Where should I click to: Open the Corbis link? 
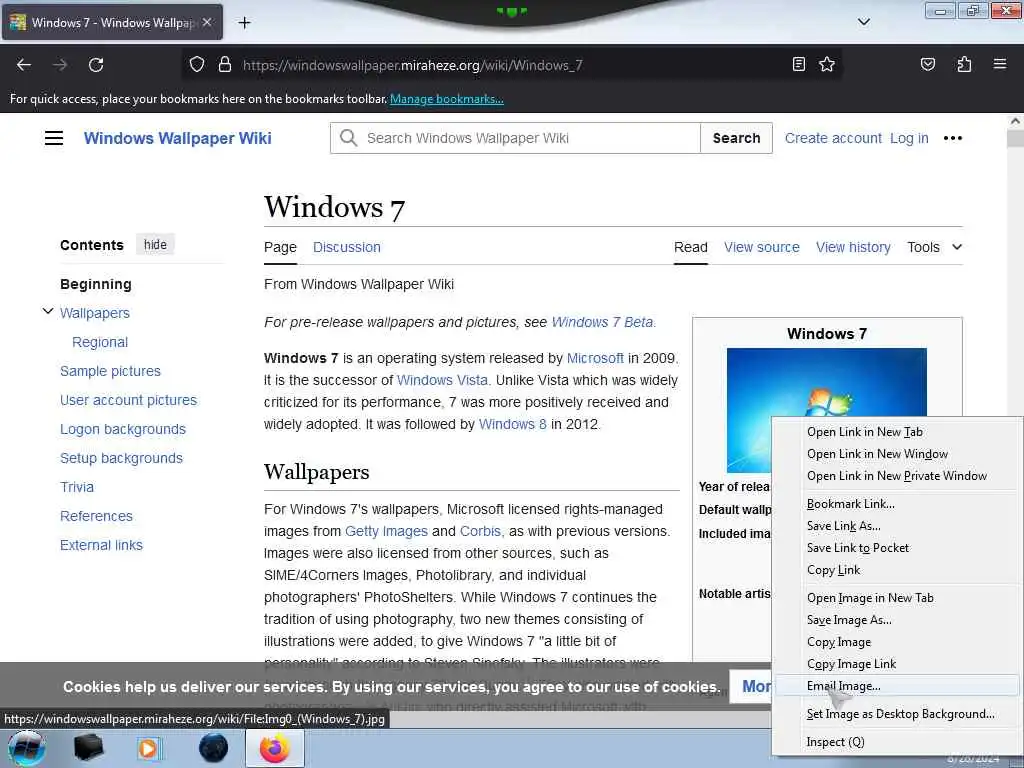pos(481,531)
